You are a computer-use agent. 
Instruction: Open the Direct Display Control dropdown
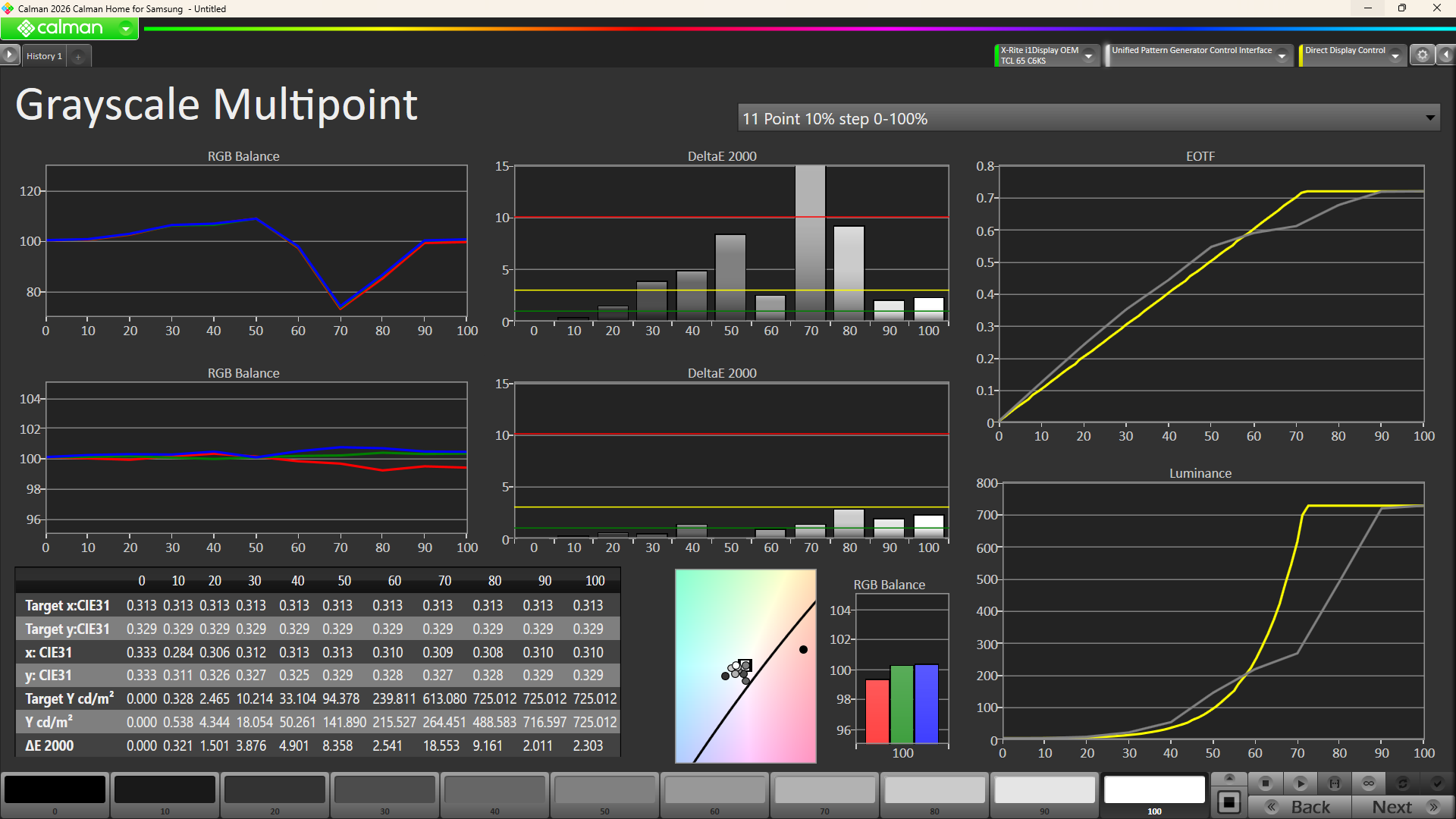click(1395, 56)
